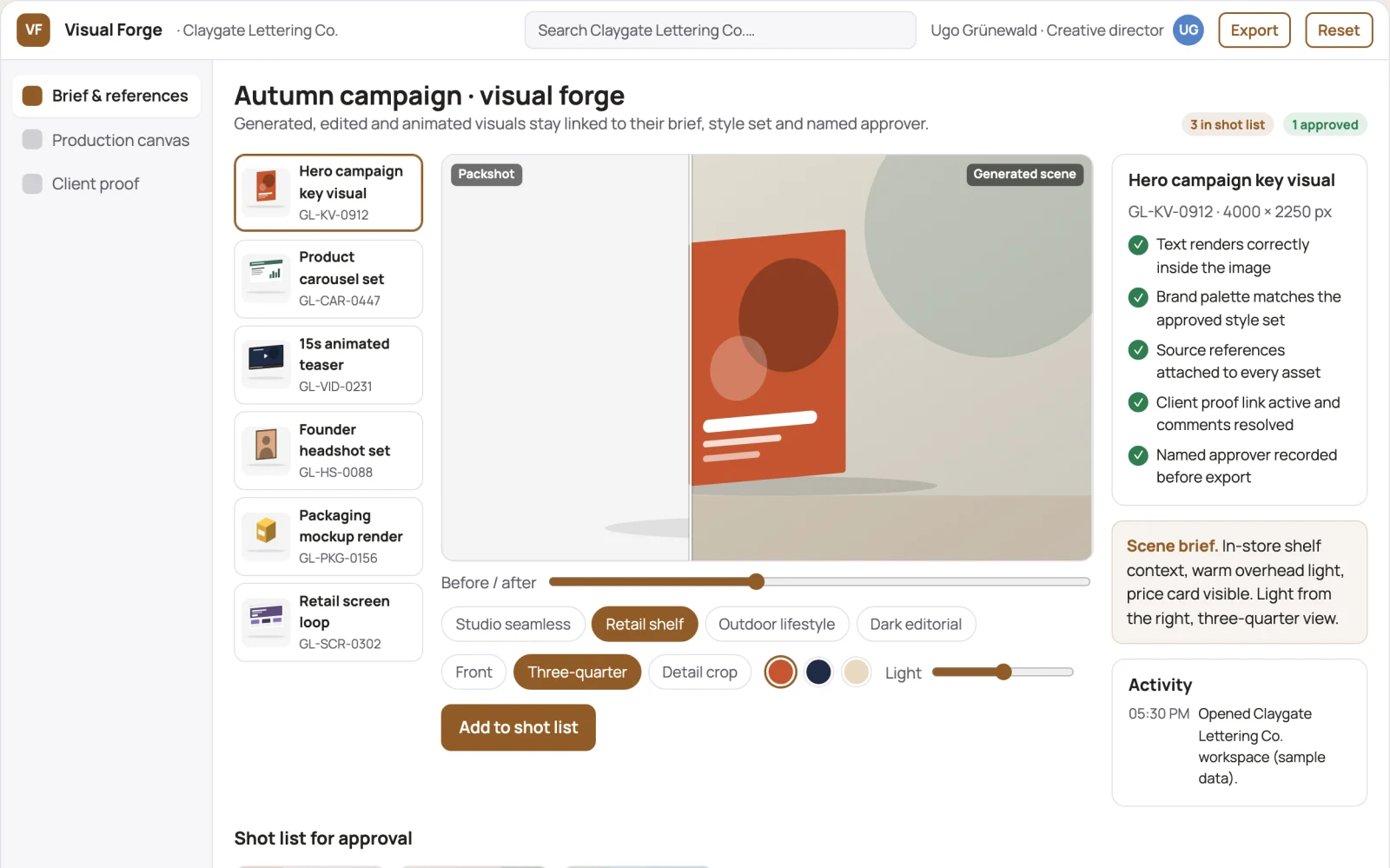Click the Brief & references sidebar icon
This screenshot has width=1390, height=868.
coord(32,96)
